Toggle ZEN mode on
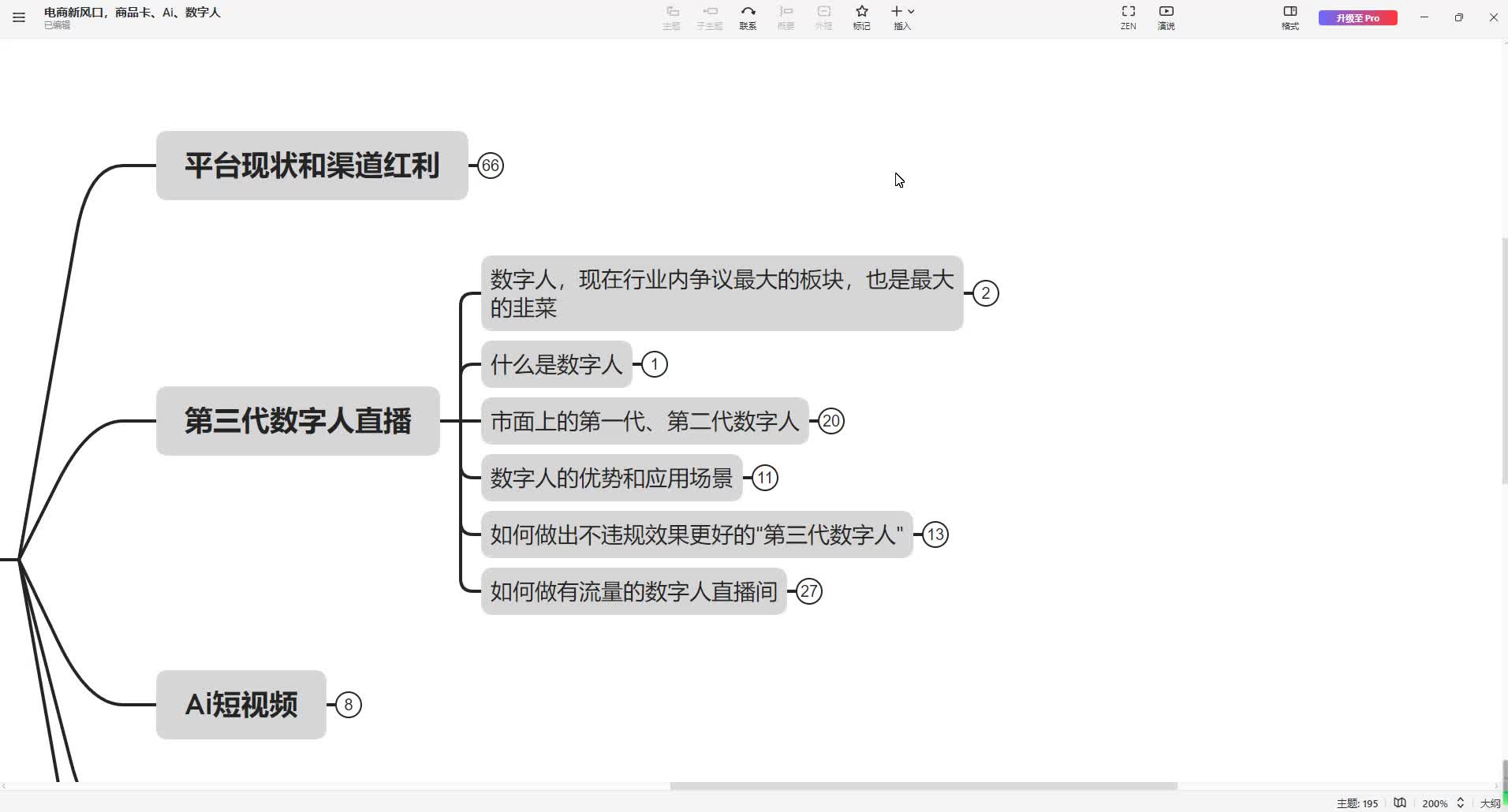 coord(1128,17)
